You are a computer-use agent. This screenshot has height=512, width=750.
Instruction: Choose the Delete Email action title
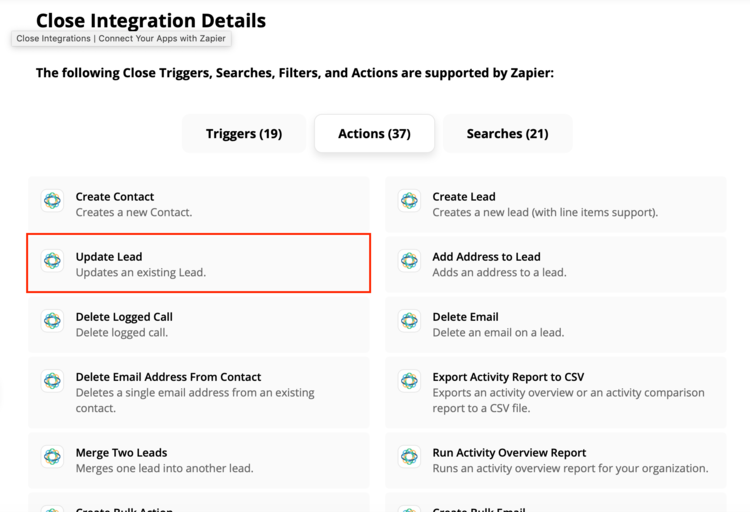[465, 317]
